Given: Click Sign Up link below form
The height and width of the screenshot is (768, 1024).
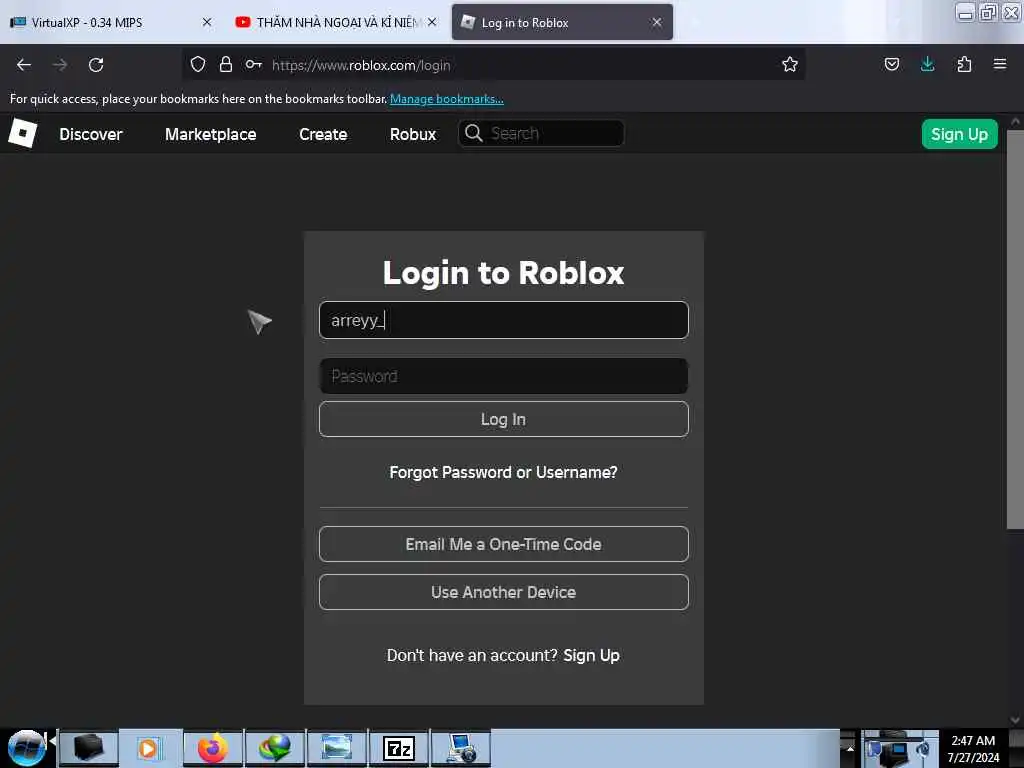Looking at the screenshot, I should click(x=591, y=655).
